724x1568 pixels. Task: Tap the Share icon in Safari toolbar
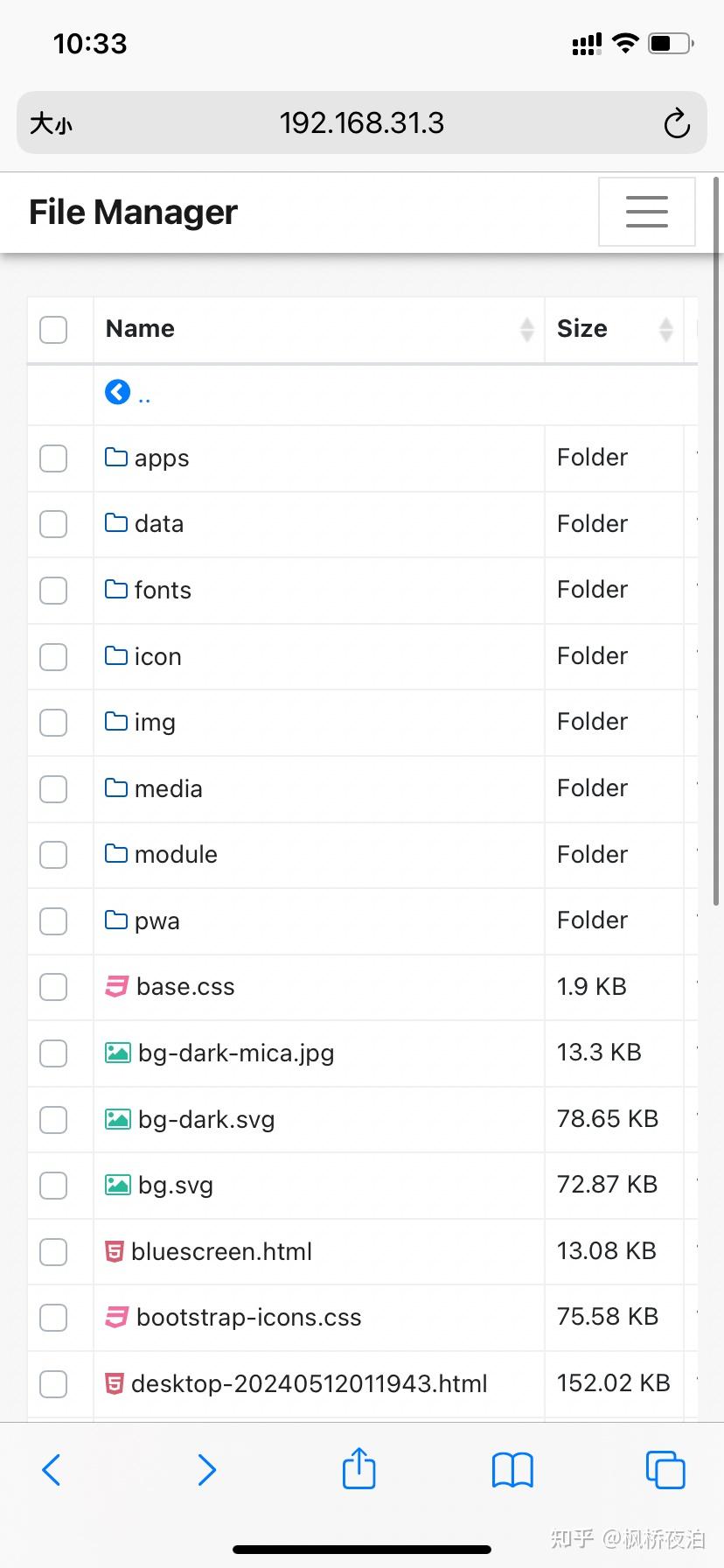[358, 1470]
